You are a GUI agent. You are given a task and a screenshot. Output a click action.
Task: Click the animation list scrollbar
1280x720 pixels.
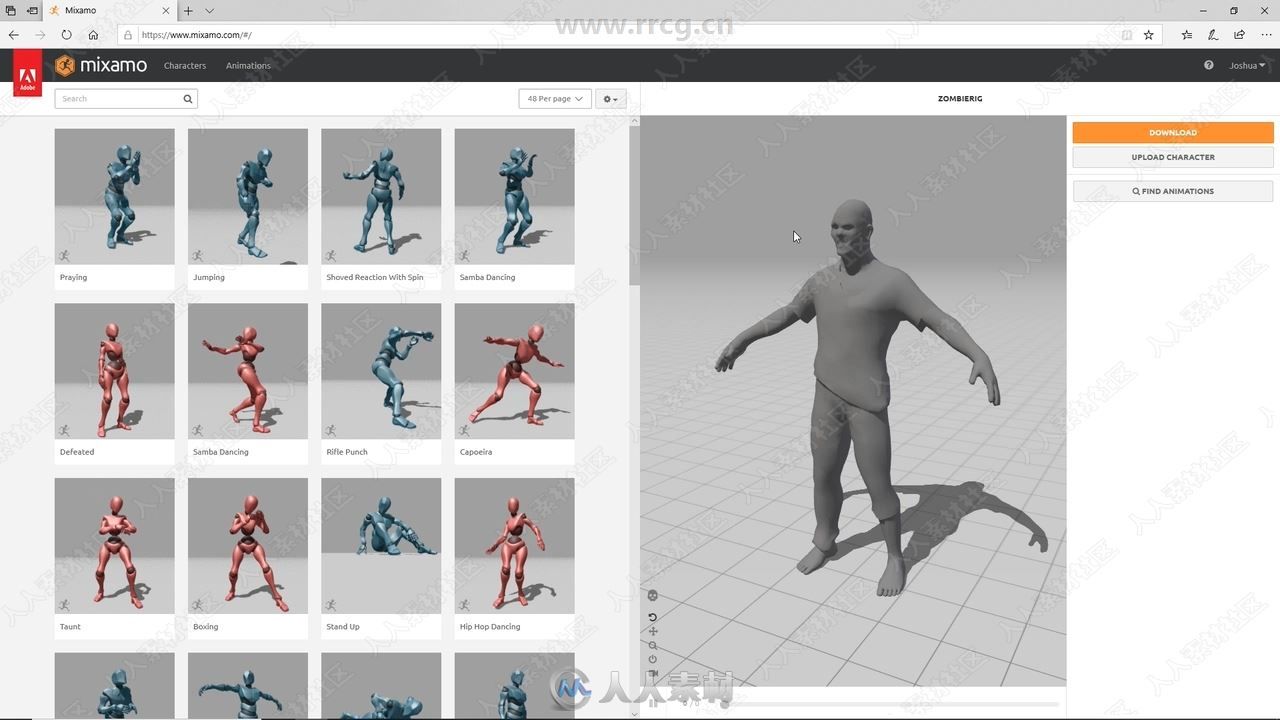point(634,205)
